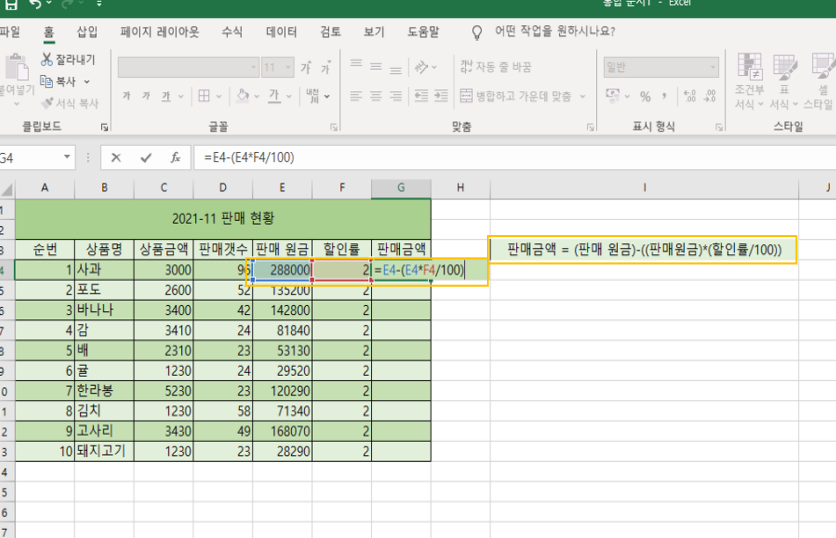836x538 pixels.
Task: Switch to the View (보기) tab
Action: pyautogui.click(x=374, y=32)
